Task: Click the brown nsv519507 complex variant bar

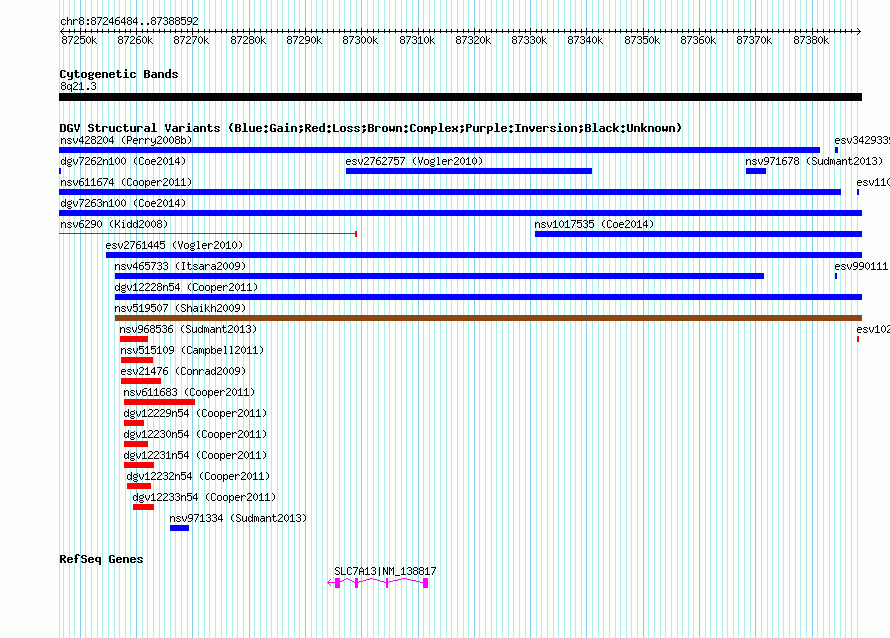Action: tap(488, 318)
